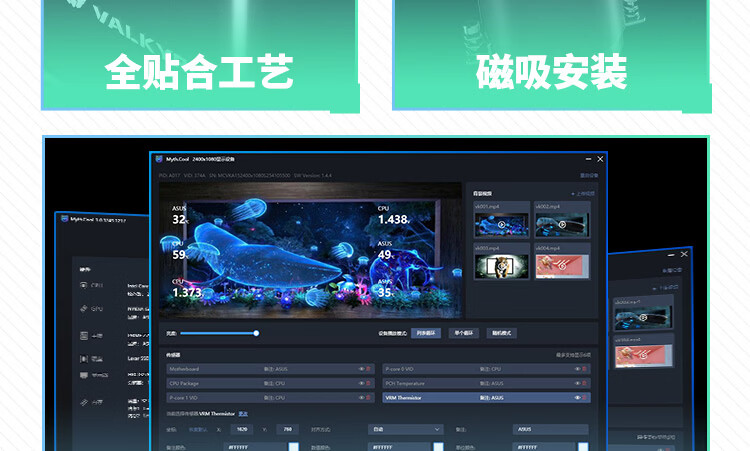Click the X coordinate field showing 1620
Image resolution: width=750 pixels, height=451 pixels.
pos(242,429)
